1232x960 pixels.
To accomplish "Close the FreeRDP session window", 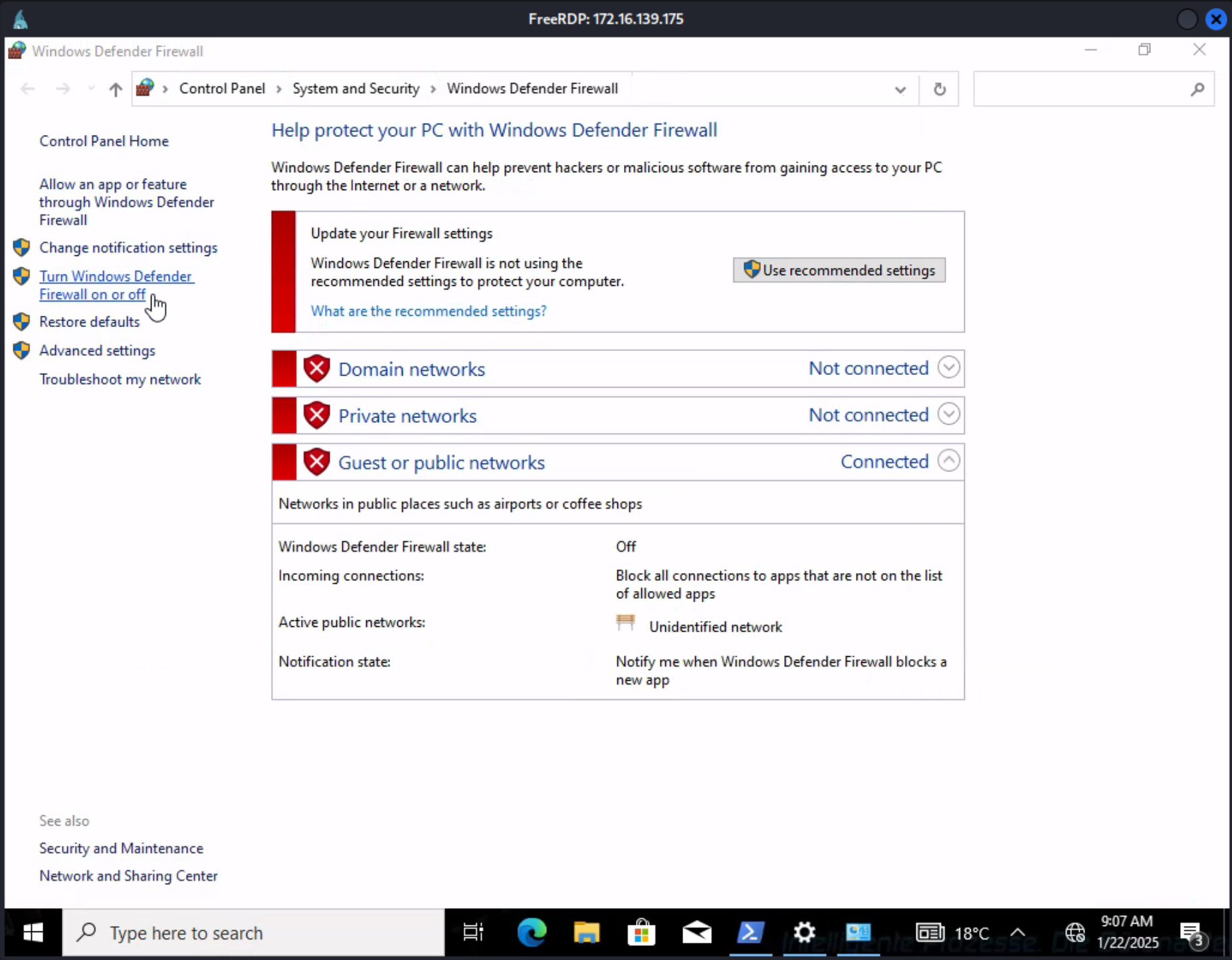I will (1216, 19).
